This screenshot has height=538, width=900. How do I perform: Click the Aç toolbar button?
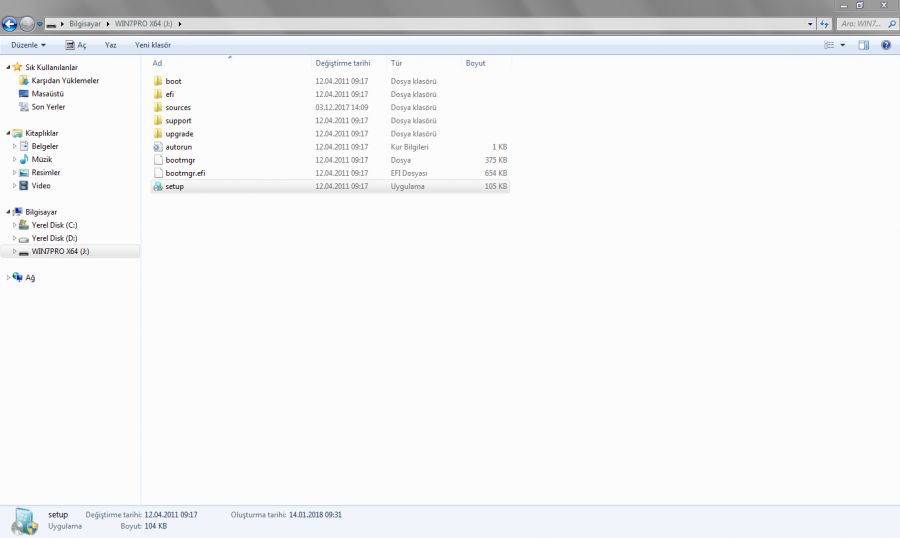point(76,45)
